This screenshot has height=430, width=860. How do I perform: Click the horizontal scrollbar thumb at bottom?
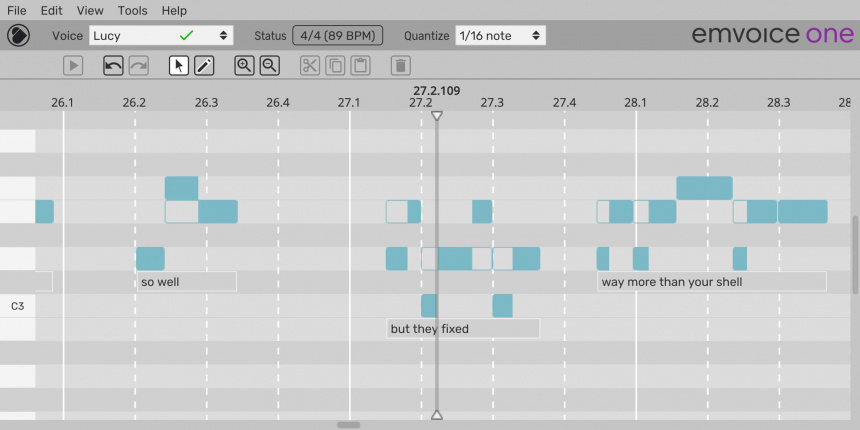tap(349, 425)
